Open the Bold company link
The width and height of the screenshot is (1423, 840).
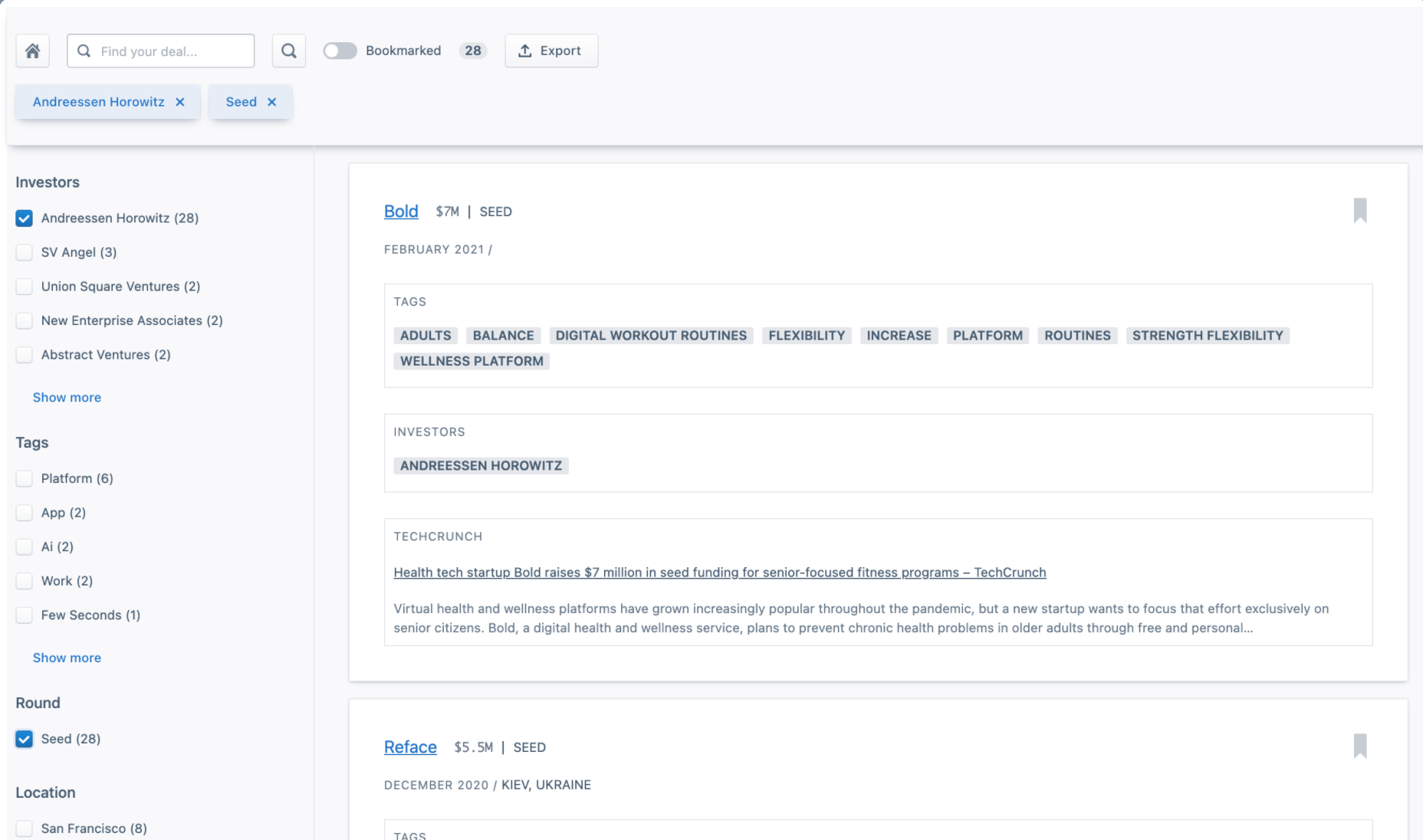coord(401,212)
